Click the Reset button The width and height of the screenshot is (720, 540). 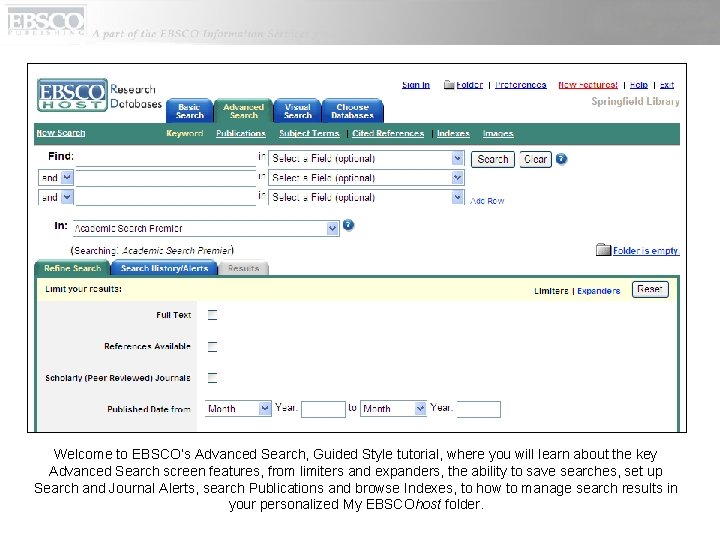point(650,289)
